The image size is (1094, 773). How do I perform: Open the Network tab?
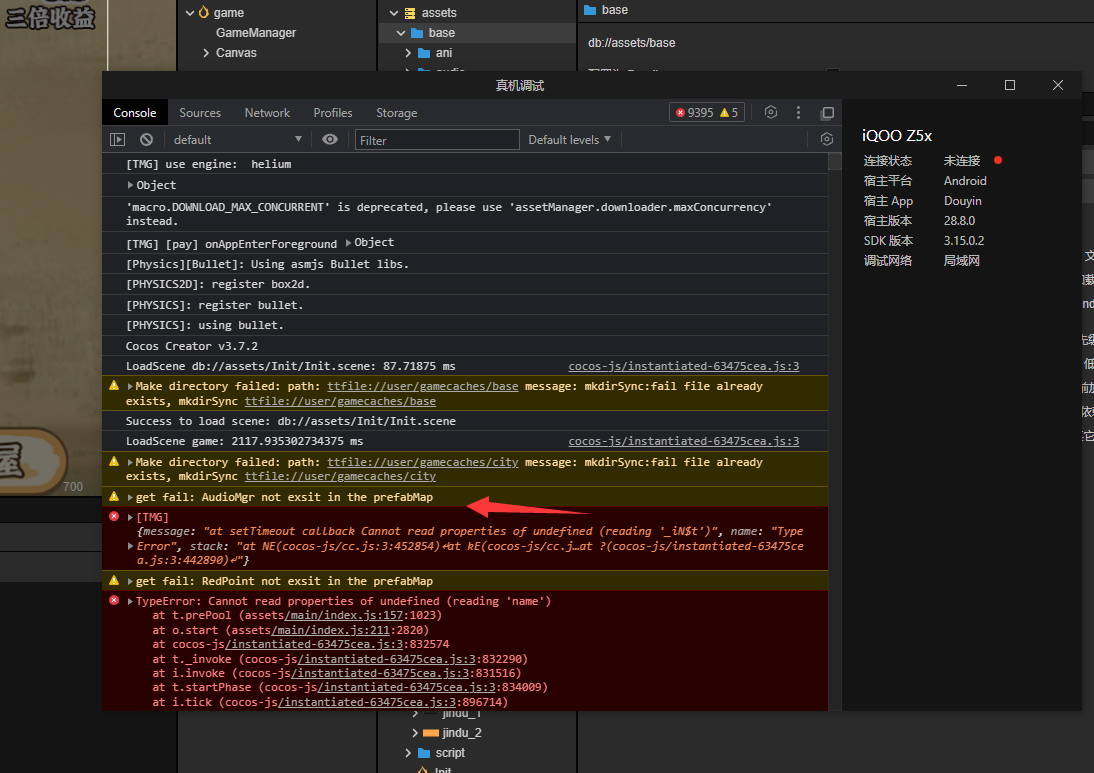click(x=267, y=112)
